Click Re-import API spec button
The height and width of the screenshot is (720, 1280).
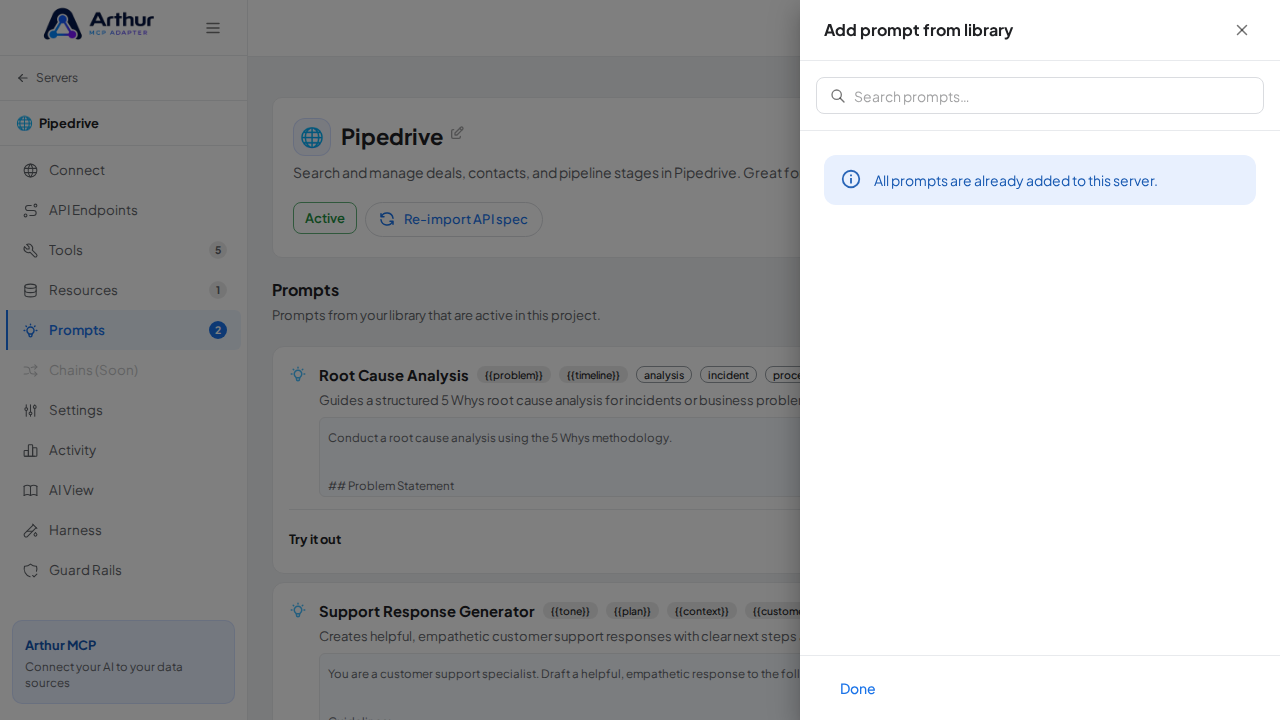(x=454, y=219)
